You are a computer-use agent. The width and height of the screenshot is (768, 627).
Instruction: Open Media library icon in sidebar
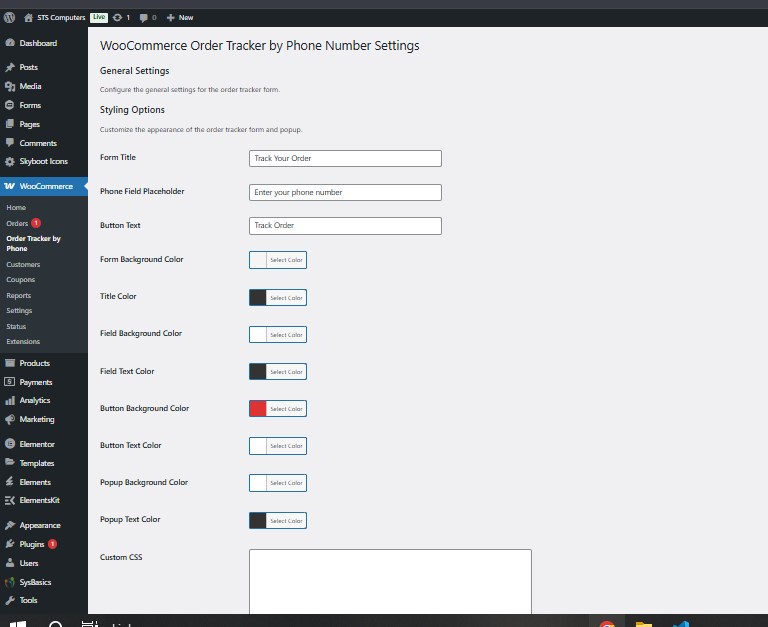[x=10, y=86]
